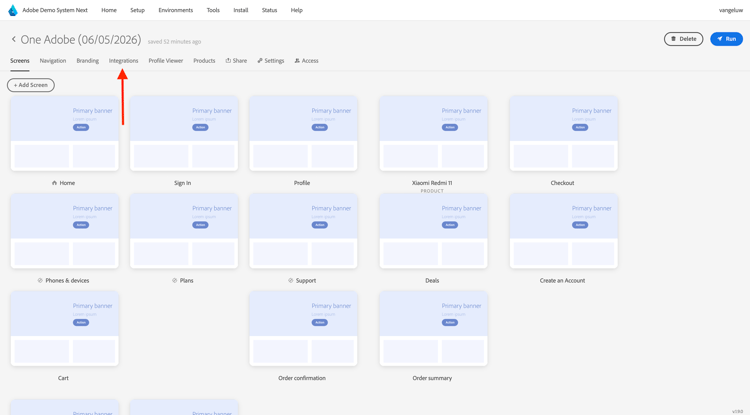Open the Cart screen thumbnail
Screen dimensions: 750x415
tap(65, 328)
